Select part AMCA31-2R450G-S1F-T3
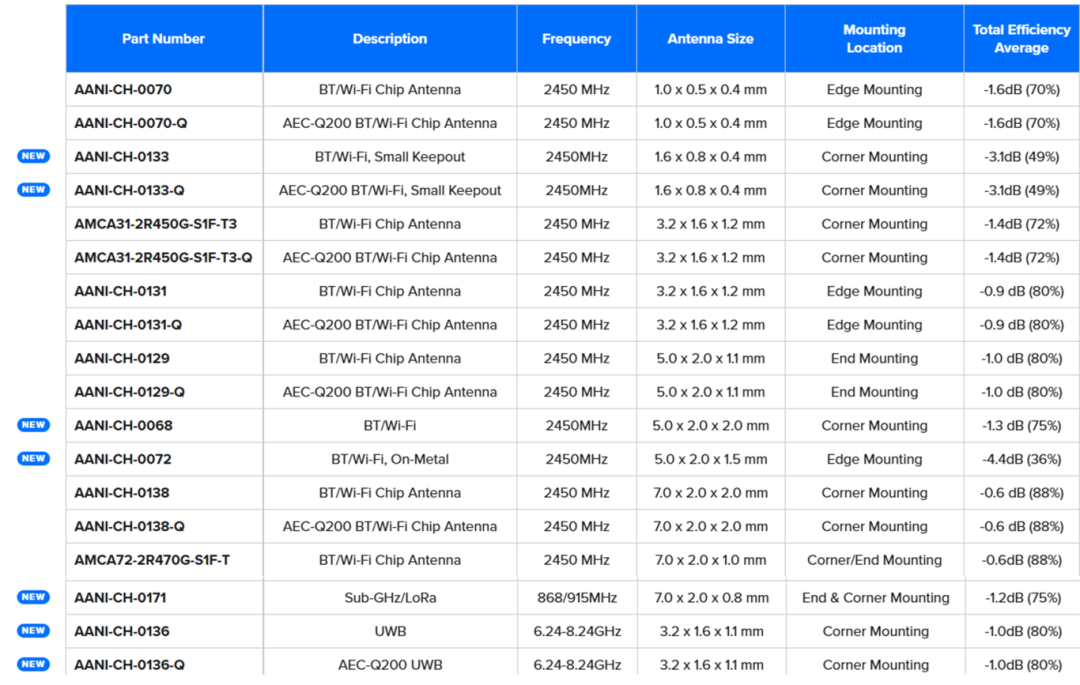The width and height of the screenshot is (1080, 685). pyautogui.click(x=155, y=224)
